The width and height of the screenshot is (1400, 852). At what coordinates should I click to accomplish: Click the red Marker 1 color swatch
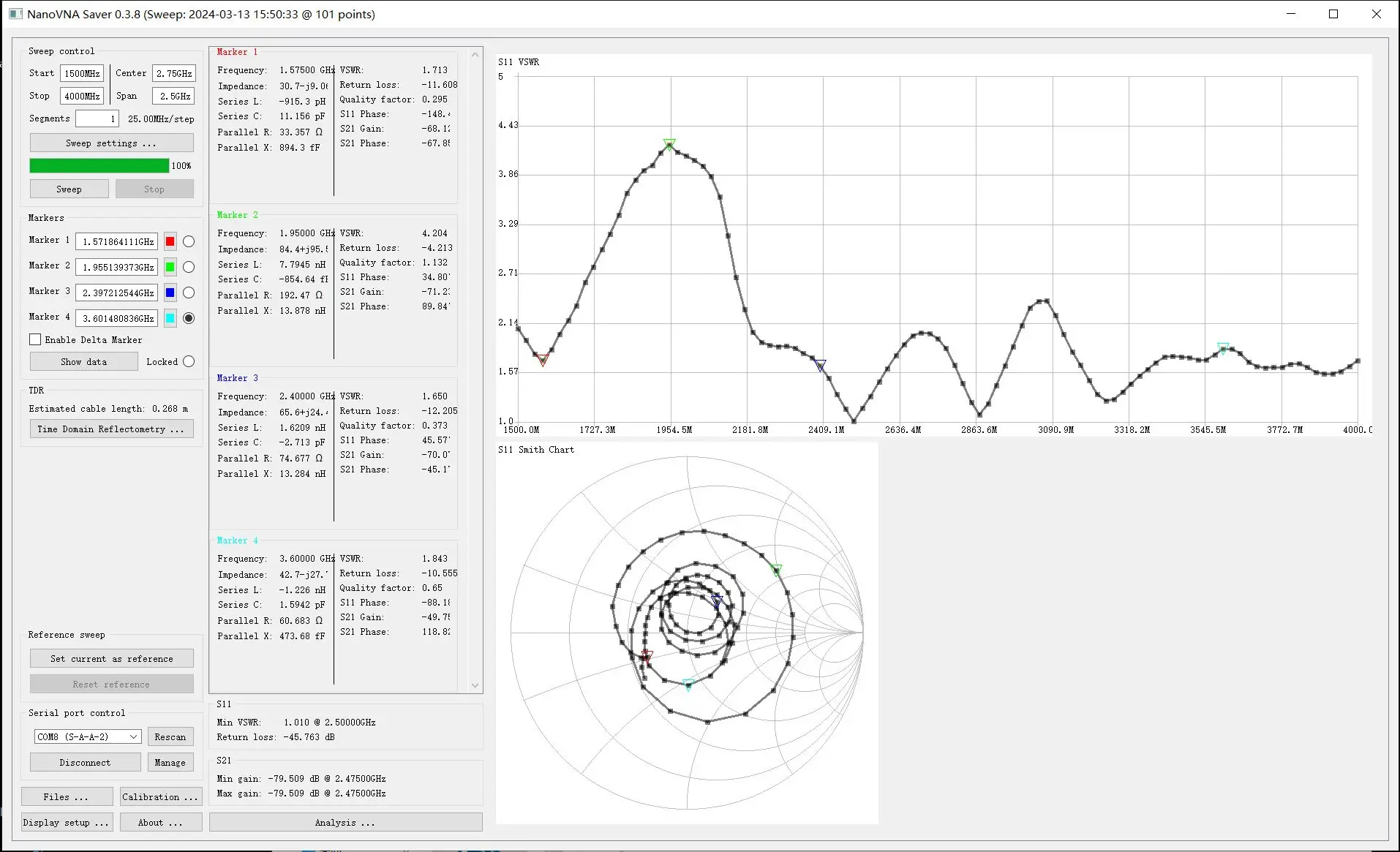(x=170, y=241)
